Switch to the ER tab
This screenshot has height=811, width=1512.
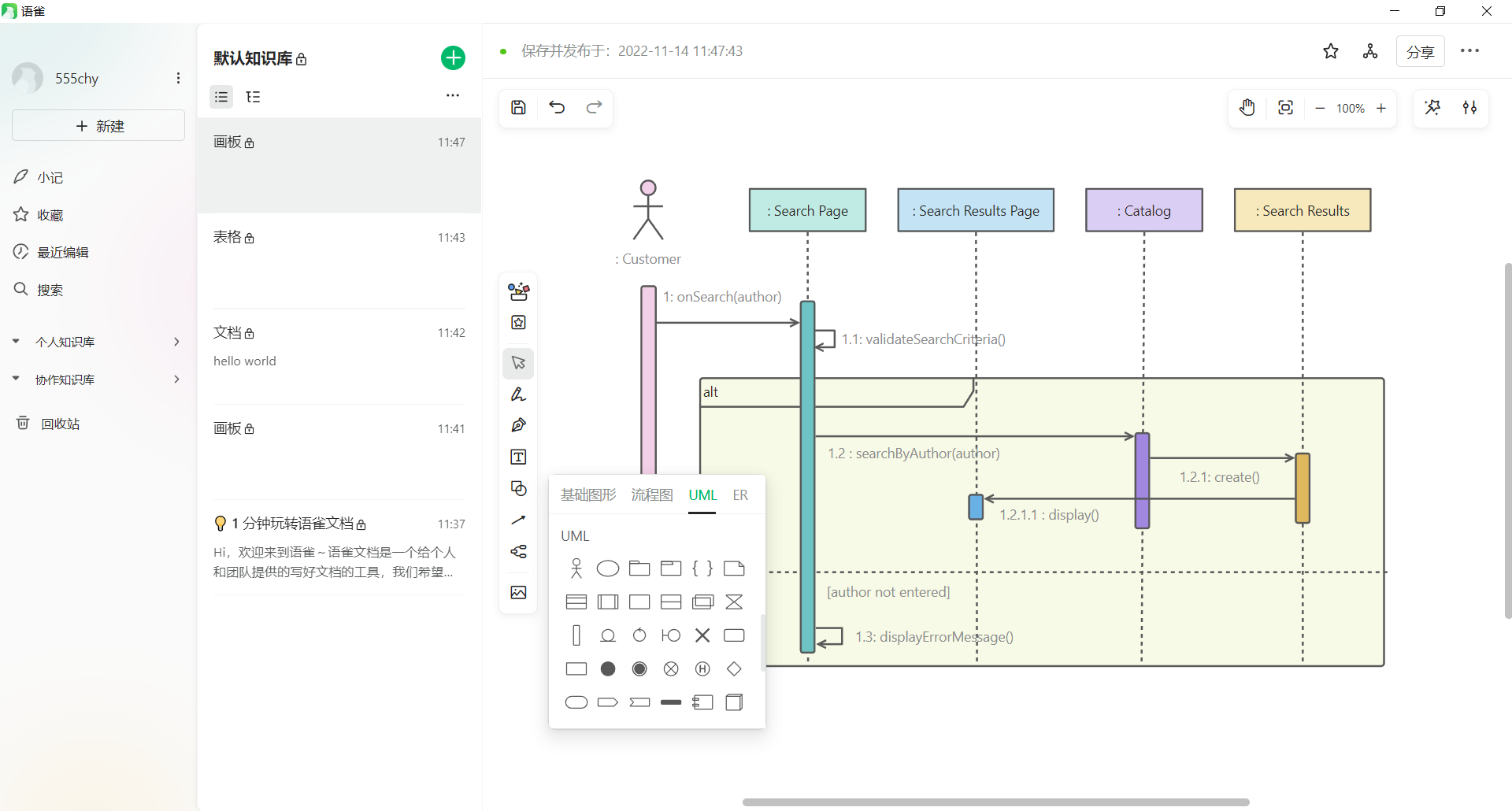pyautogui.click(x=740, y=495)
